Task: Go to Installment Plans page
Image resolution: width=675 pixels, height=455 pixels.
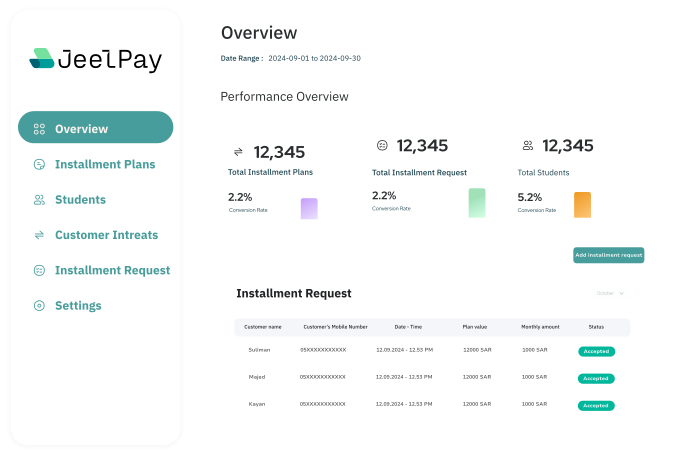Action: click(x=105, y=164)
